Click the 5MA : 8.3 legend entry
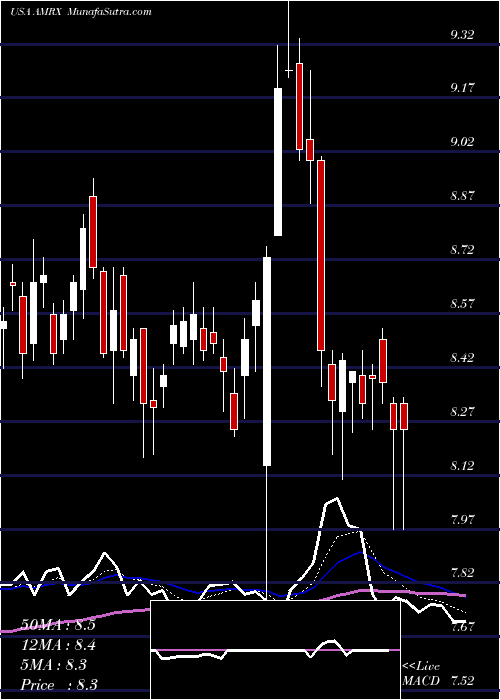Viewport: 500px width, 700px height. click(x=54, y=665)
